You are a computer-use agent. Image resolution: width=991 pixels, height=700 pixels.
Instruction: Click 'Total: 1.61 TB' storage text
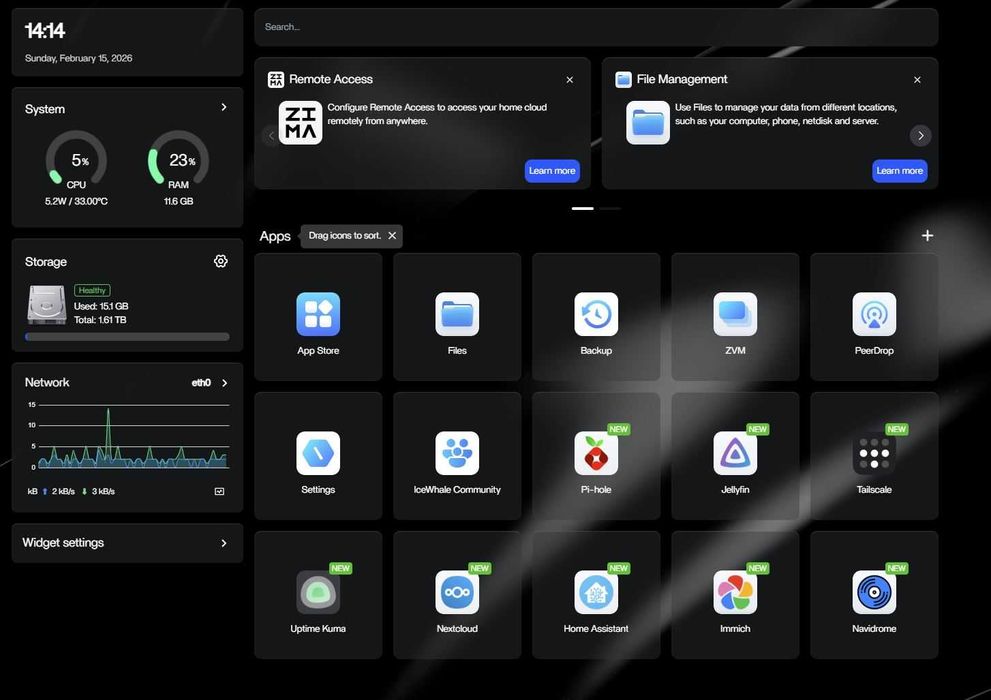(100, 320)
